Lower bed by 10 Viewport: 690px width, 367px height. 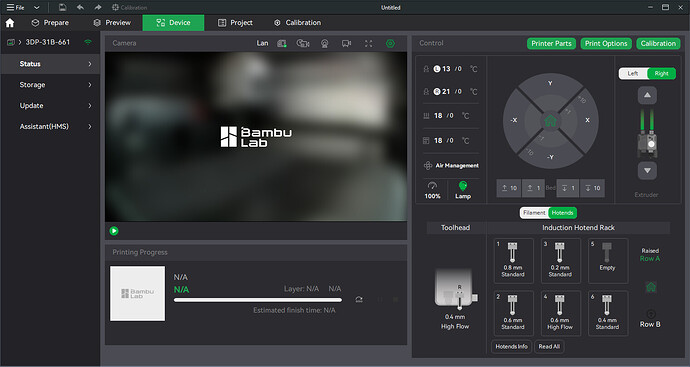click(x=592, y=188)
